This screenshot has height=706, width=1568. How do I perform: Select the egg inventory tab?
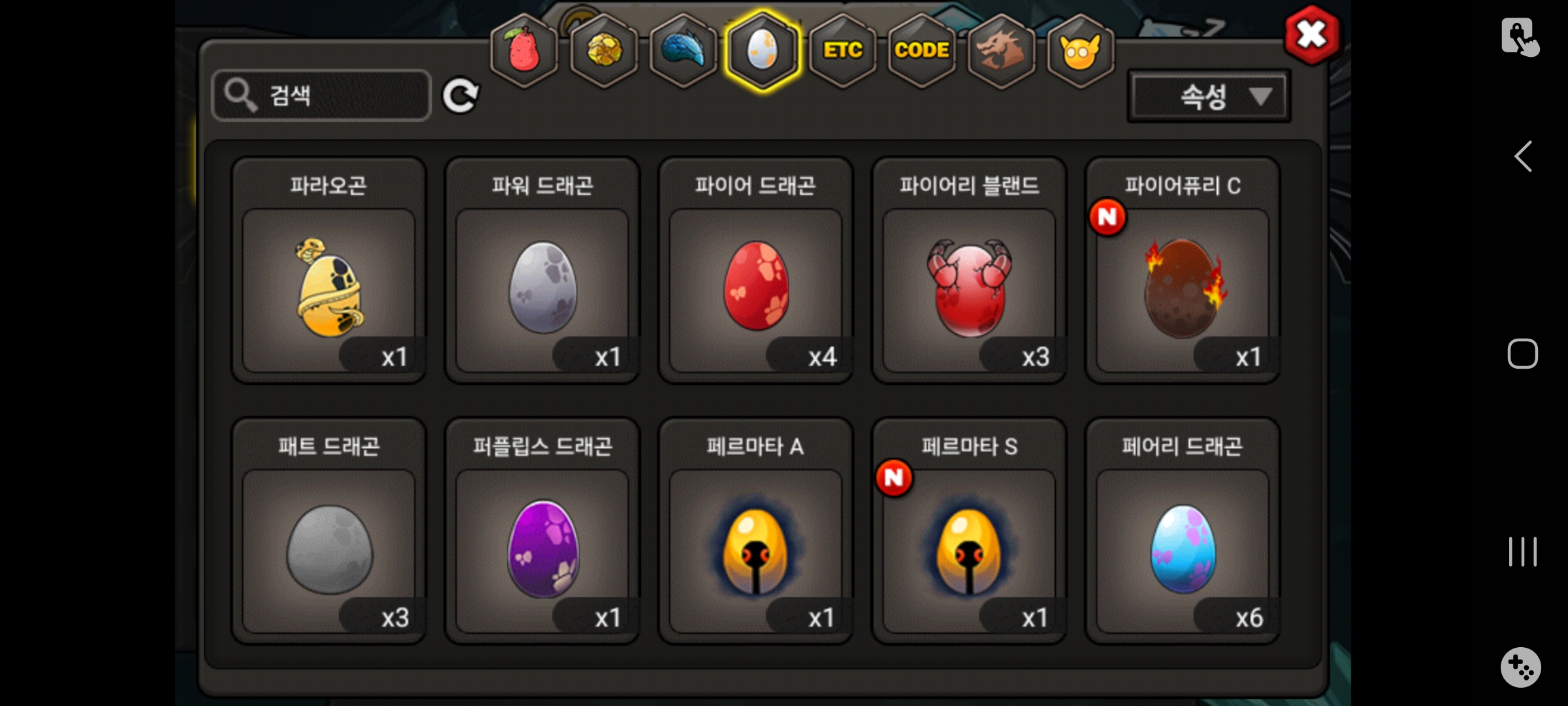pos(762,50)
